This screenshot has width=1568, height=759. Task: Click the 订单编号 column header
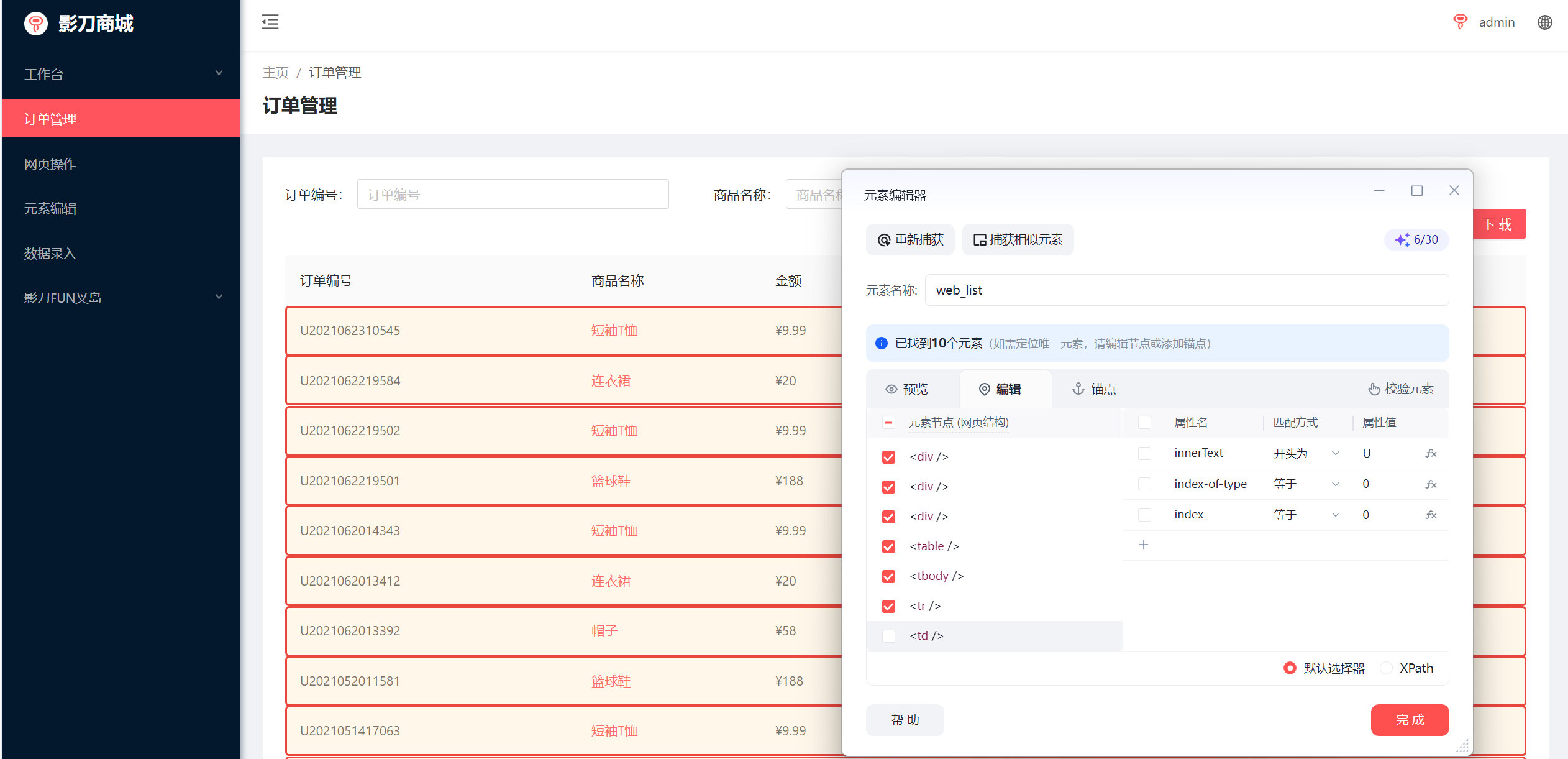point(326,280)
